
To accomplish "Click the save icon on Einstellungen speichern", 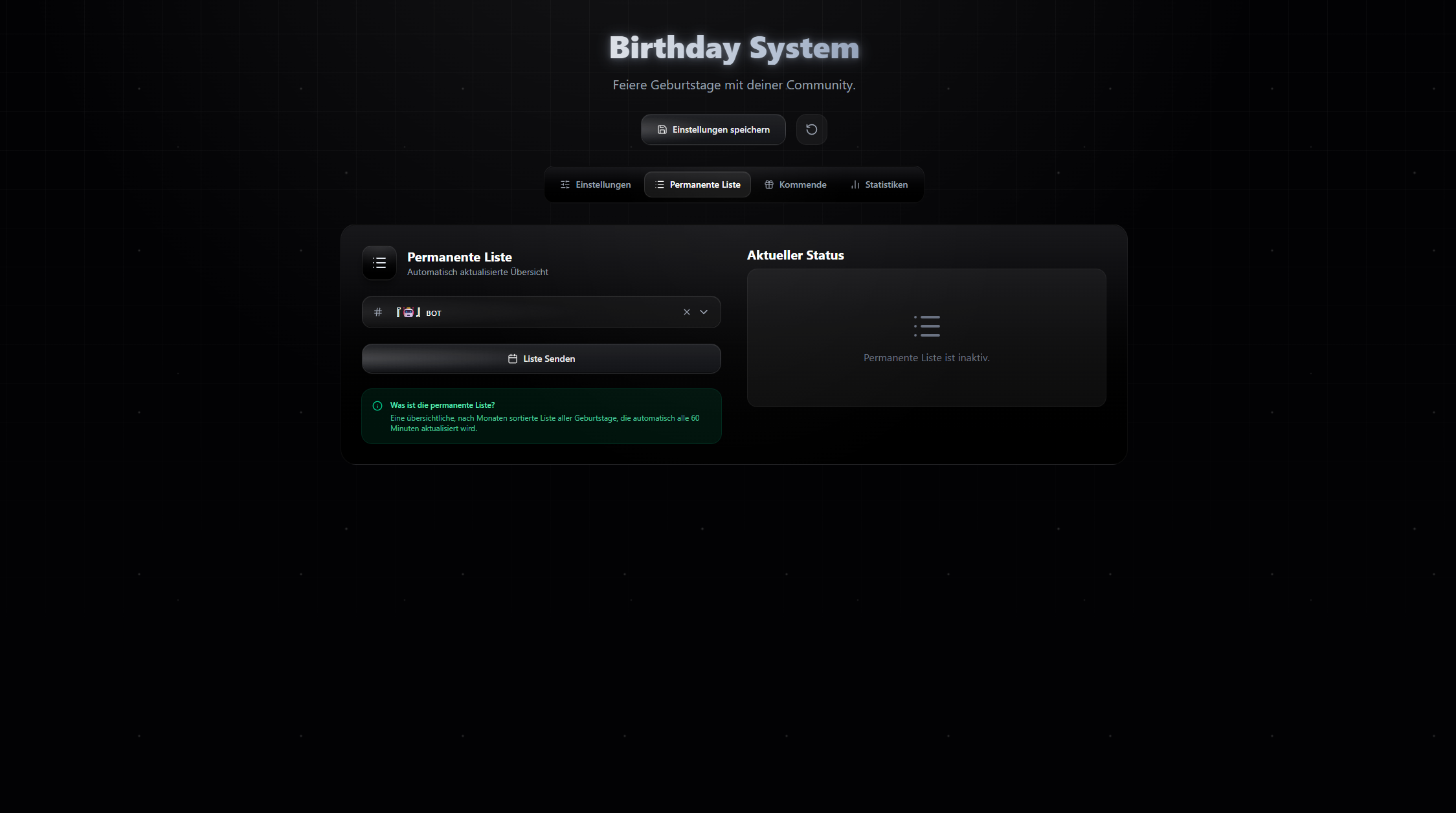I will pyautogui.click(x=662, y=129).
